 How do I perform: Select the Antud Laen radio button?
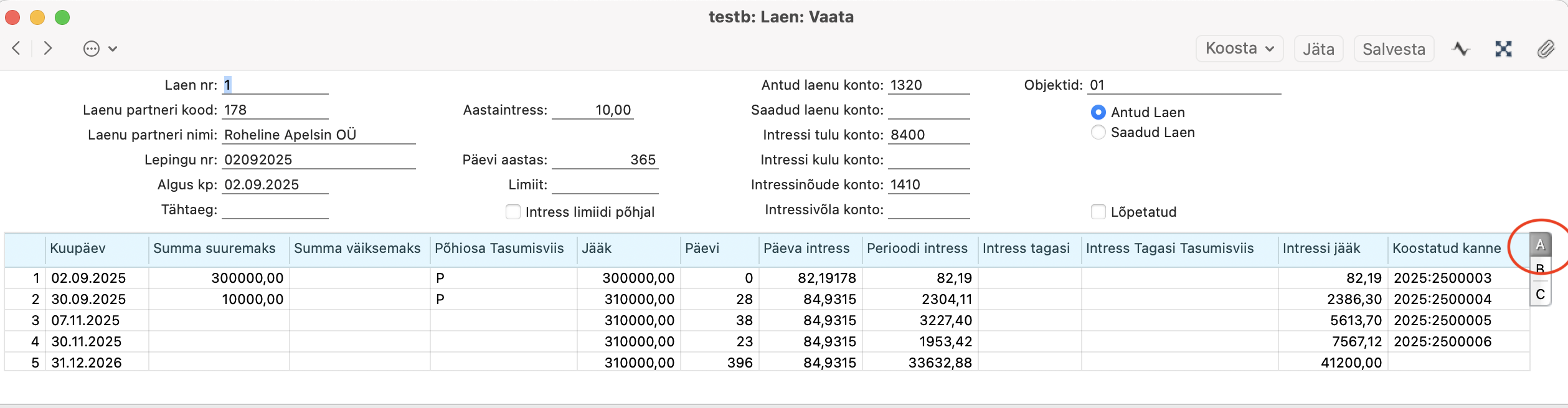1098,112
